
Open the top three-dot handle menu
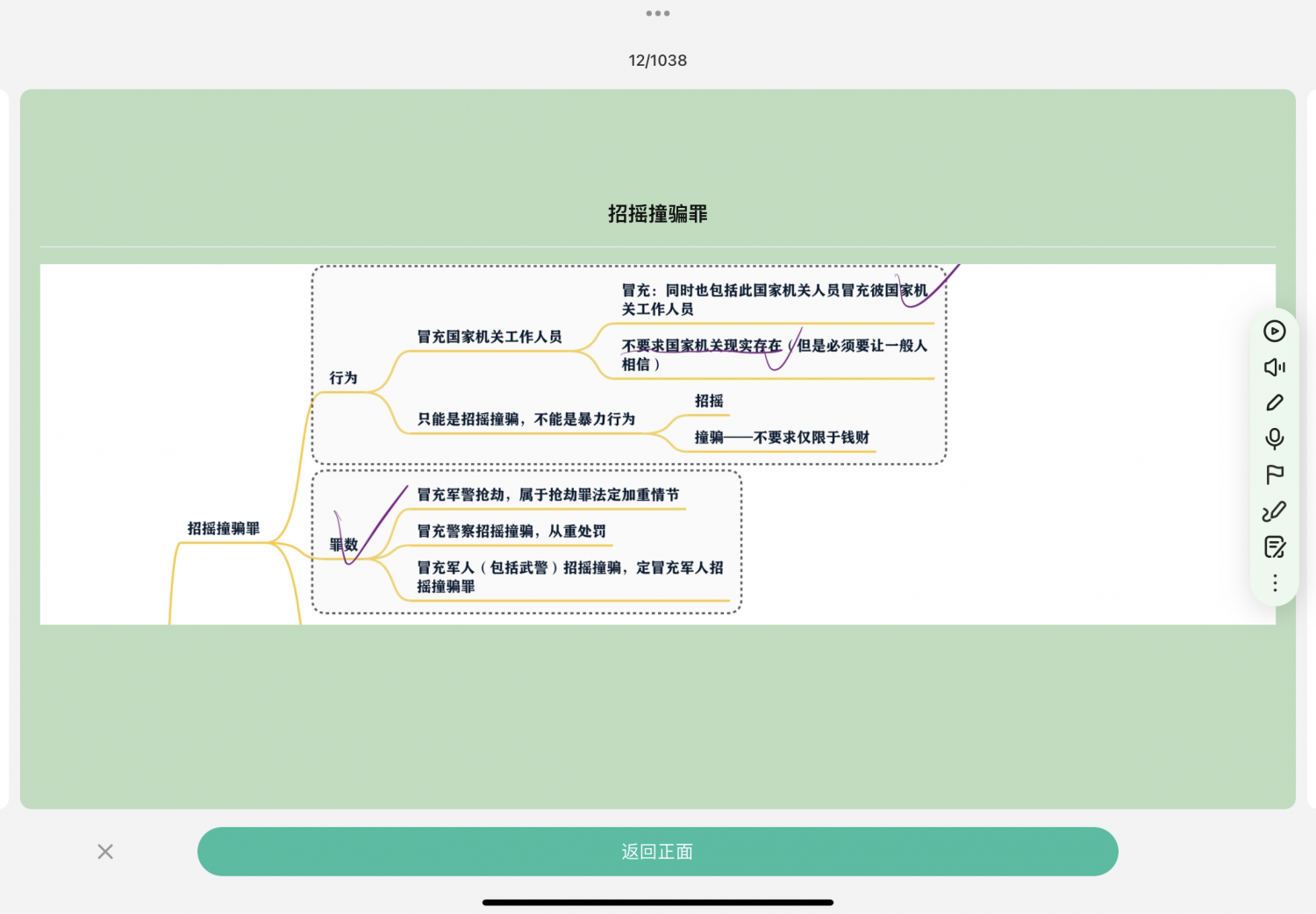[657, 13]
